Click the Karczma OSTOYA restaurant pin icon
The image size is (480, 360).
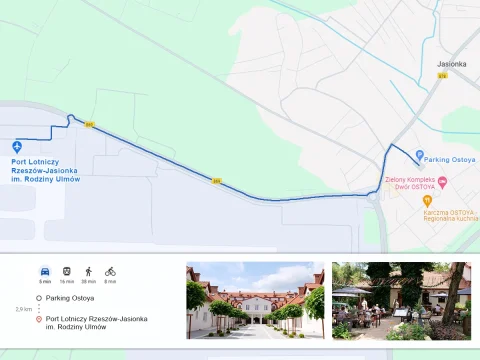click(x=427, y=201)
